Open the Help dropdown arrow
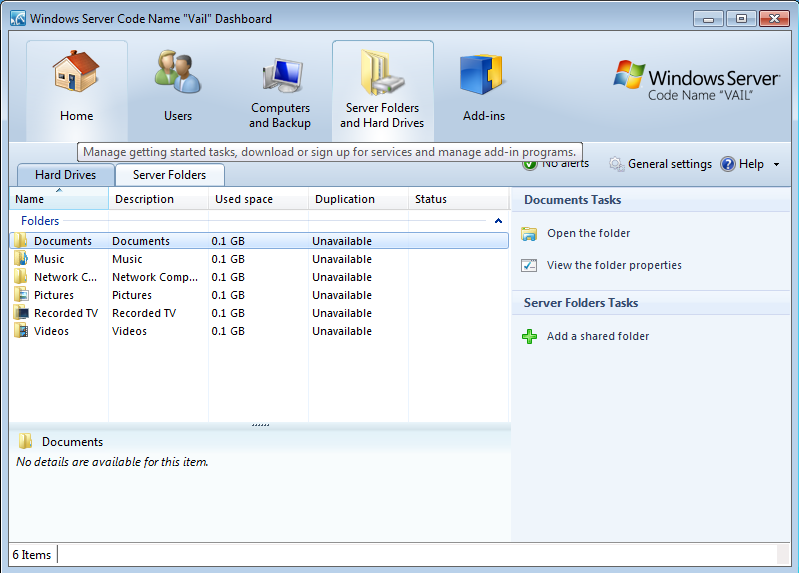Viewport: 799px width, 573px height. pyautogui.click(x=777, y=165)
